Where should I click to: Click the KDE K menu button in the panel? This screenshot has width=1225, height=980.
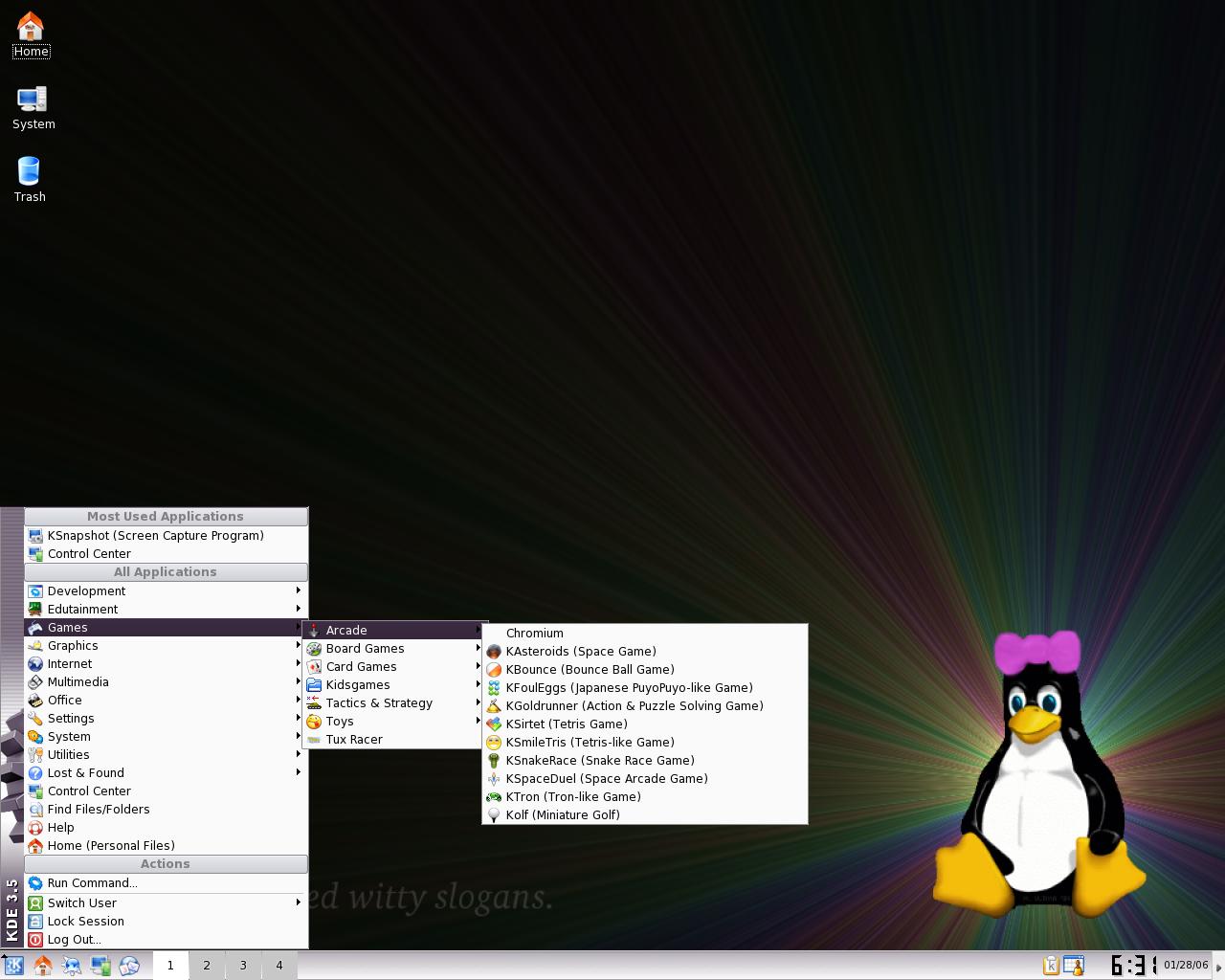13,966
